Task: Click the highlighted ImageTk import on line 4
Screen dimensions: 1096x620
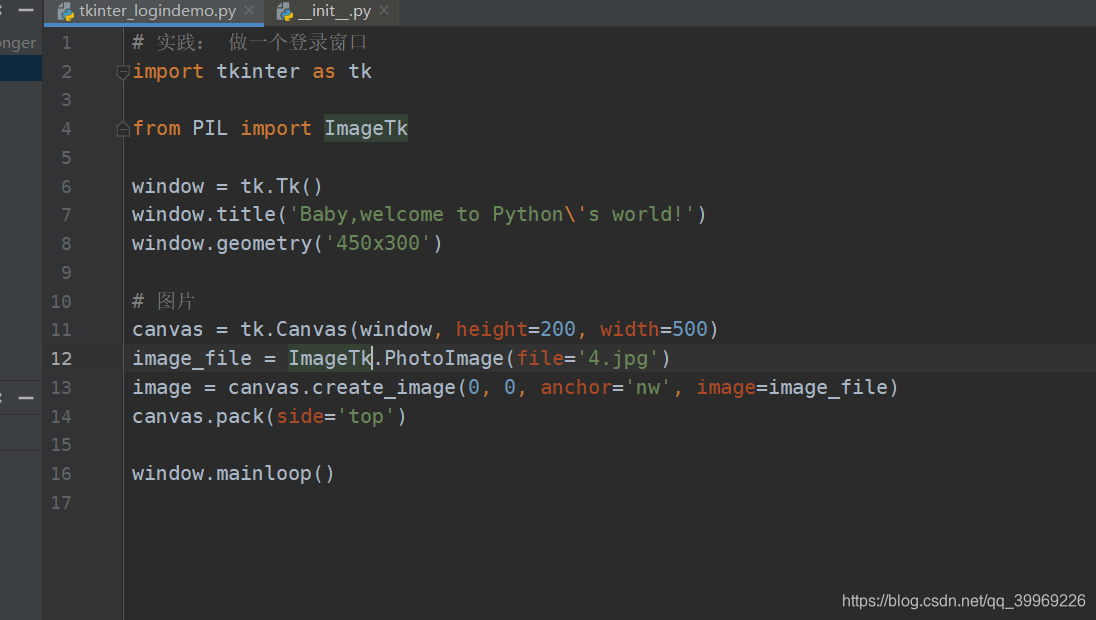Action: coord(365,127)
